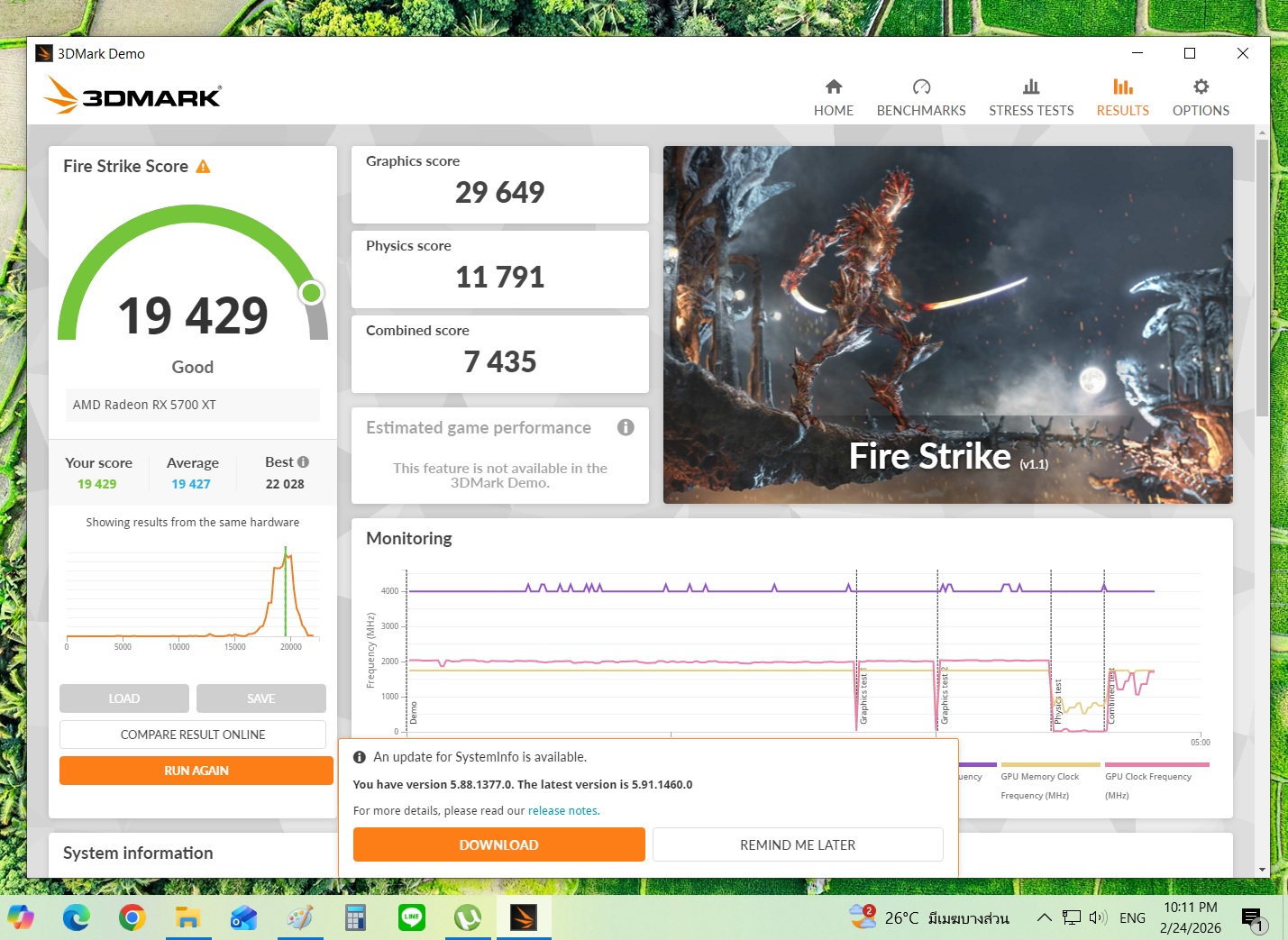Click the info icon beside Best score
The height and width of the screenshot is (940, 1288).
tap(303, 462)
